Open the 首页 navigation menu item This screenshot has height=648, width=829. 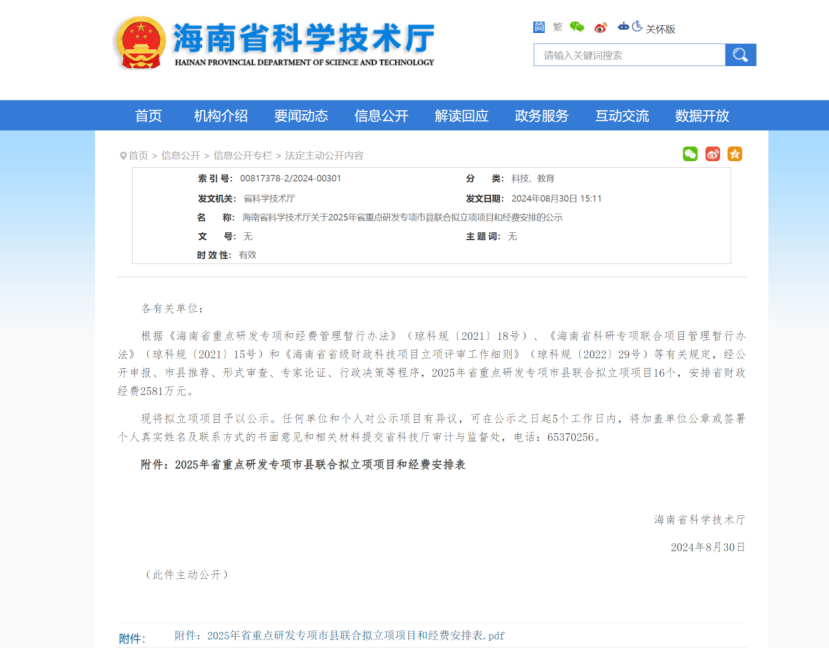click(148, 116)
